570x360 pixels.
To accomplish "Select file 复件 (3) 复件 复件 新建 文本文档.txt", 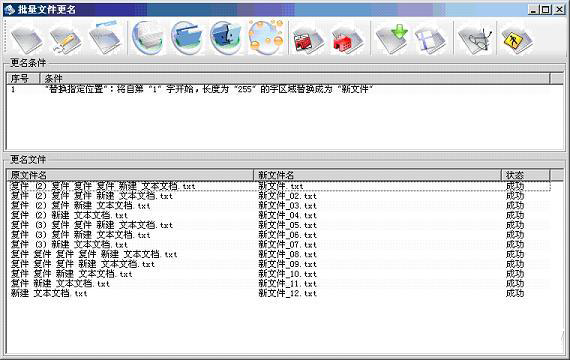I will coord(92,225).
